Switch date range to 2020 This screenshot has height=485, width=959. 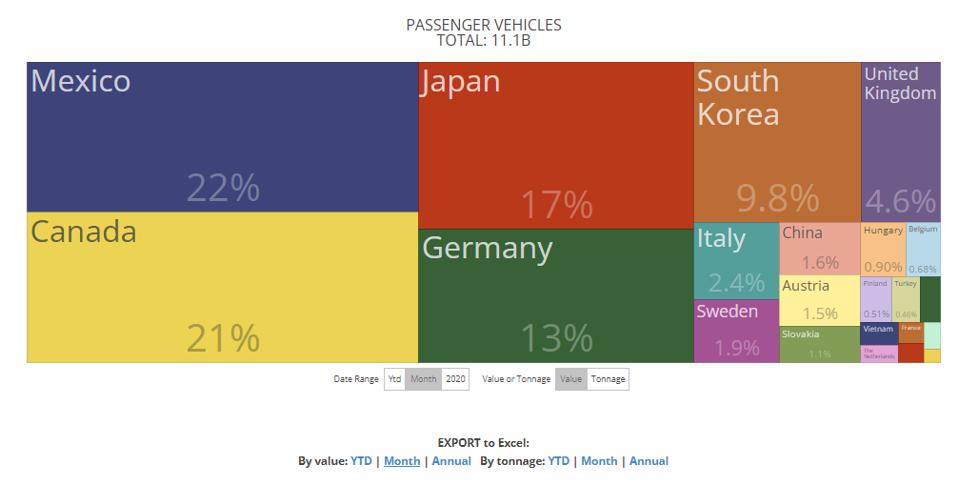tap(455, 379)
